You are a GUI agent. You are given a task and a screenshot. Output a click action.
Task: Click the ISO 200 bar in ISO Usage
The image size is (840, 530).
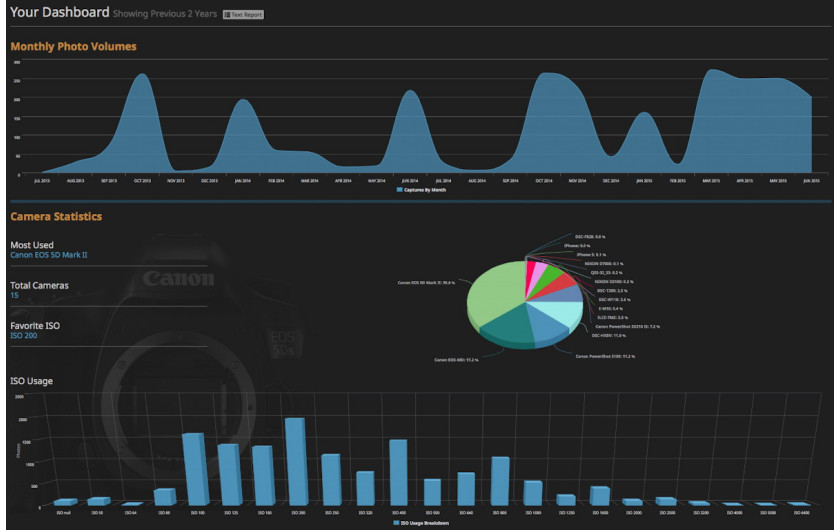coord(297,462)
